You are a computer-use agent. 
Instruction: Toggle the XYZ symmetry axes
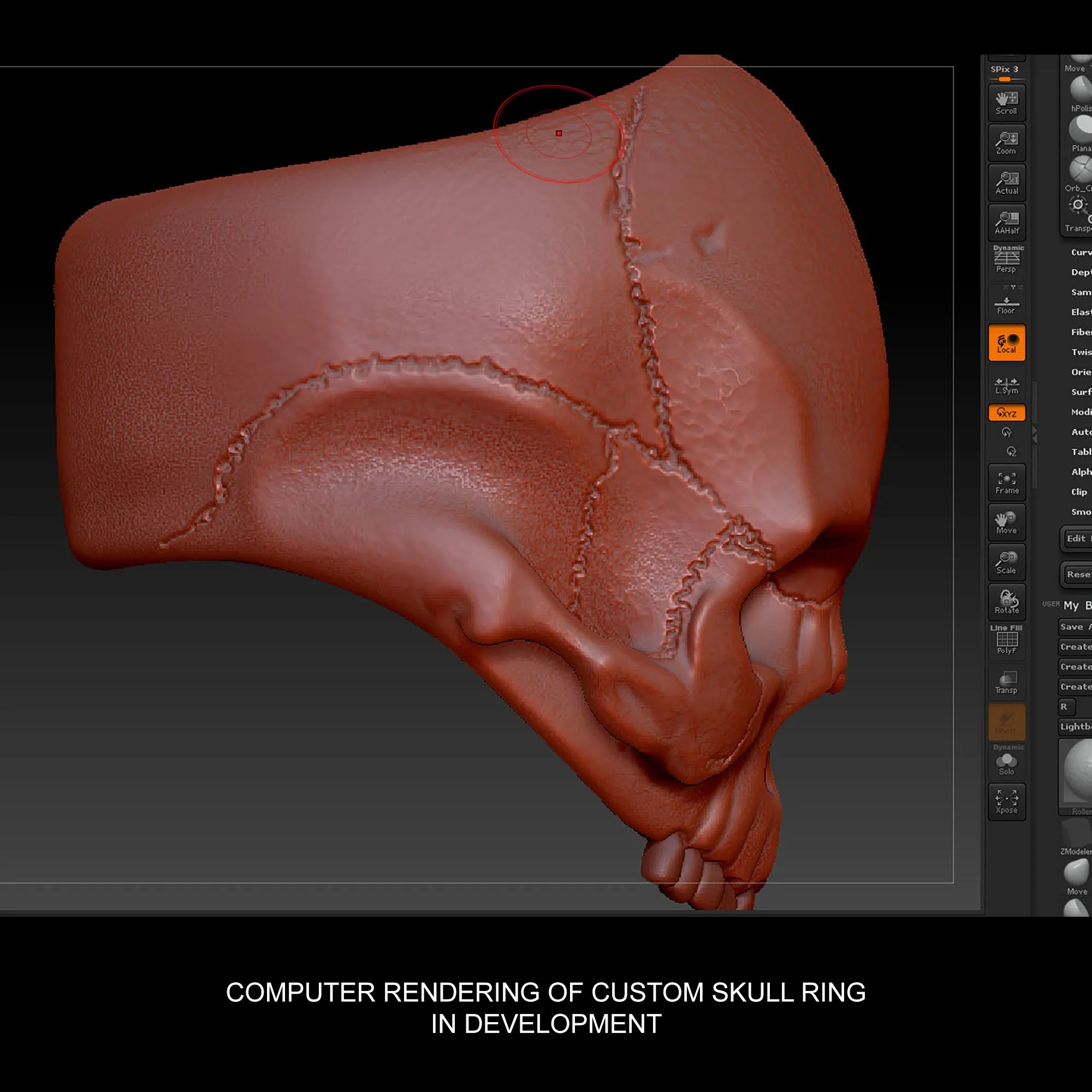click(x=1006, y=413)
